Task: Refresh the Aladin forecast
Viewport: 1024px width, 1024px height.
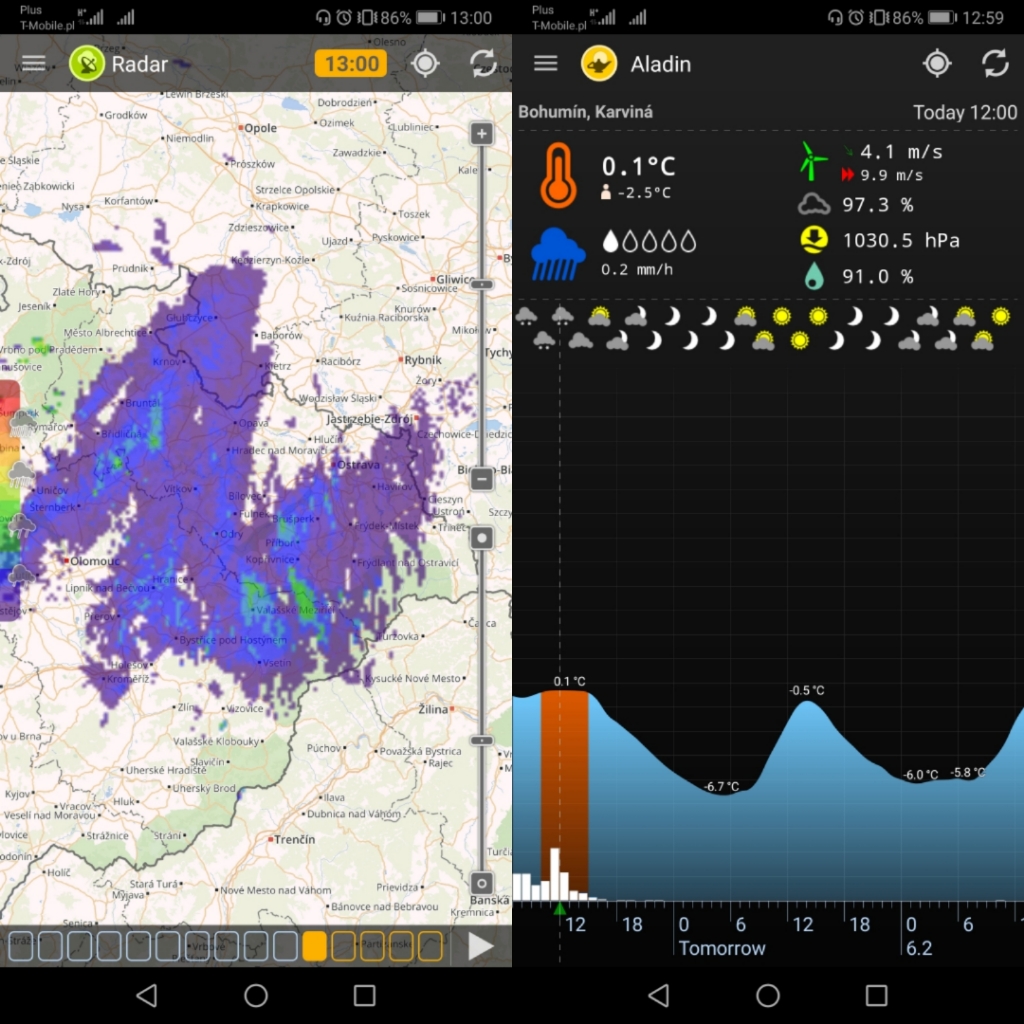Action: [995, 63]
